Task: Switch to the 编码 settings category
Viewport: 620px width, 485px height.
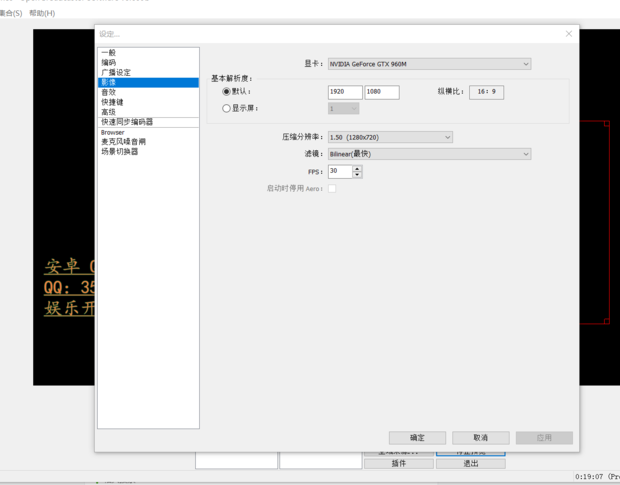Action: [x=109, y=63]
